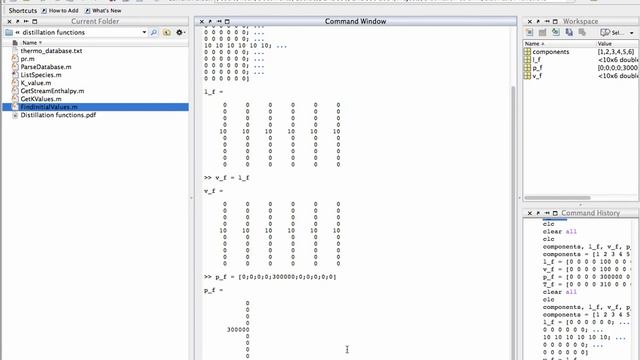Click the distillation functions path field
This screenshot has width=640, height=360.
click(x=76, y=32)
